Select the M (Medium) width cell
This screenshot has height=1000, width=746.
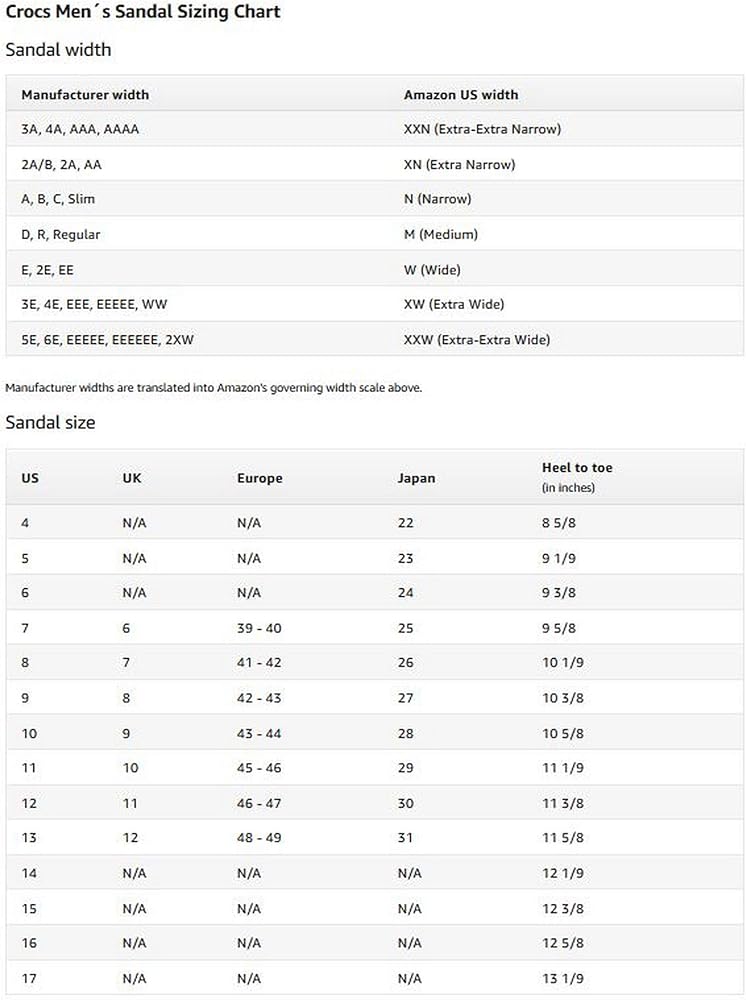tap(441, 234)
